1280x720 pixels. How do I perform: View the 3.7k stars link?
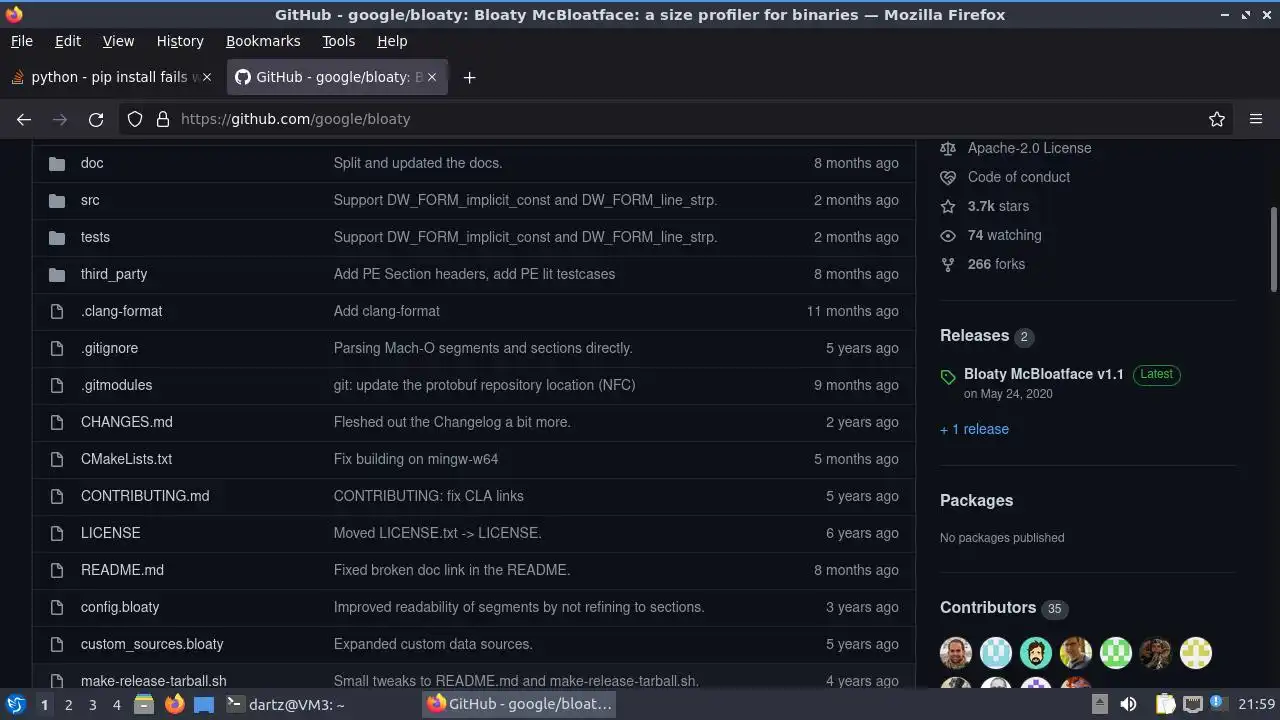[x=998, y=206]
